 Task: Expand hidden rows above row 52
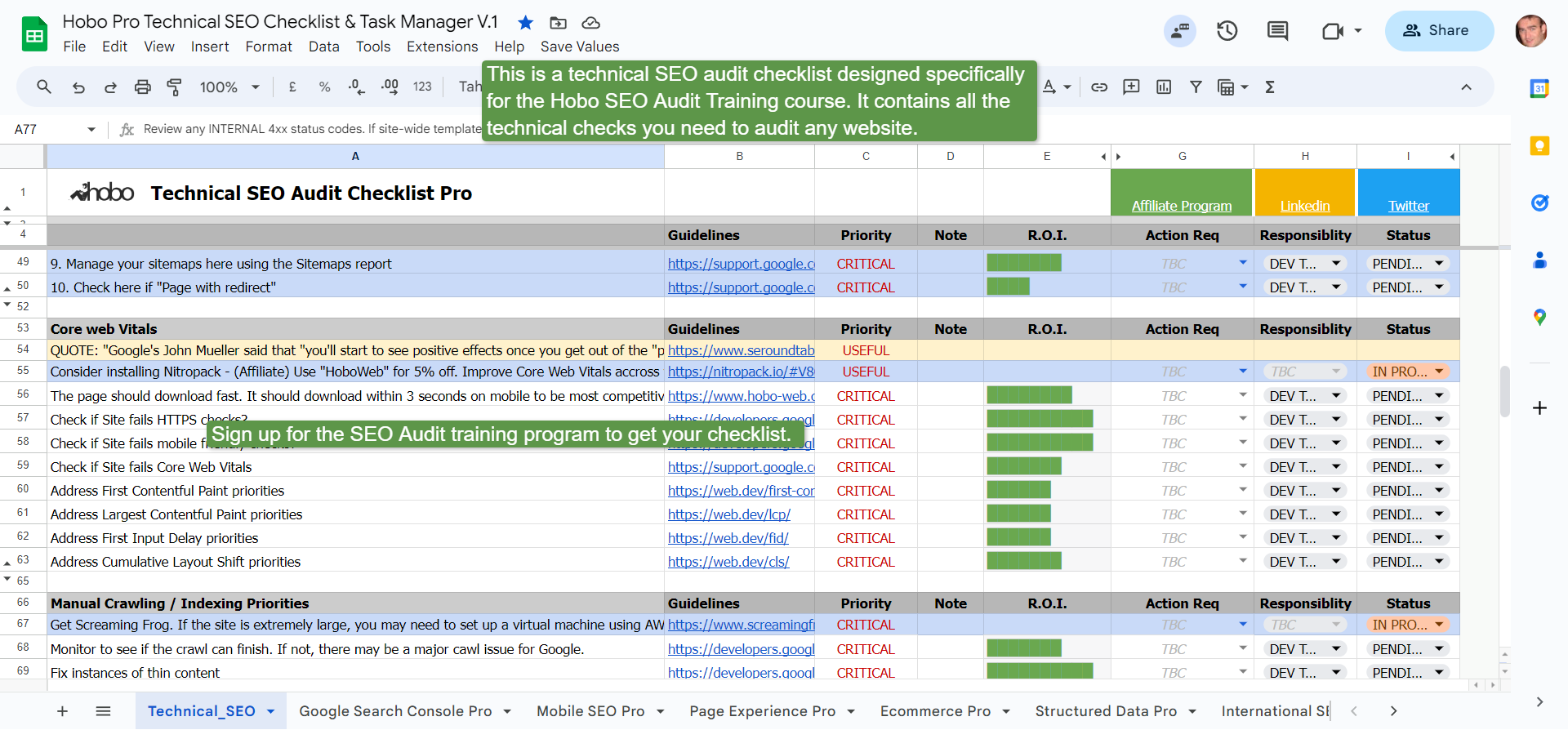point(7,305)
